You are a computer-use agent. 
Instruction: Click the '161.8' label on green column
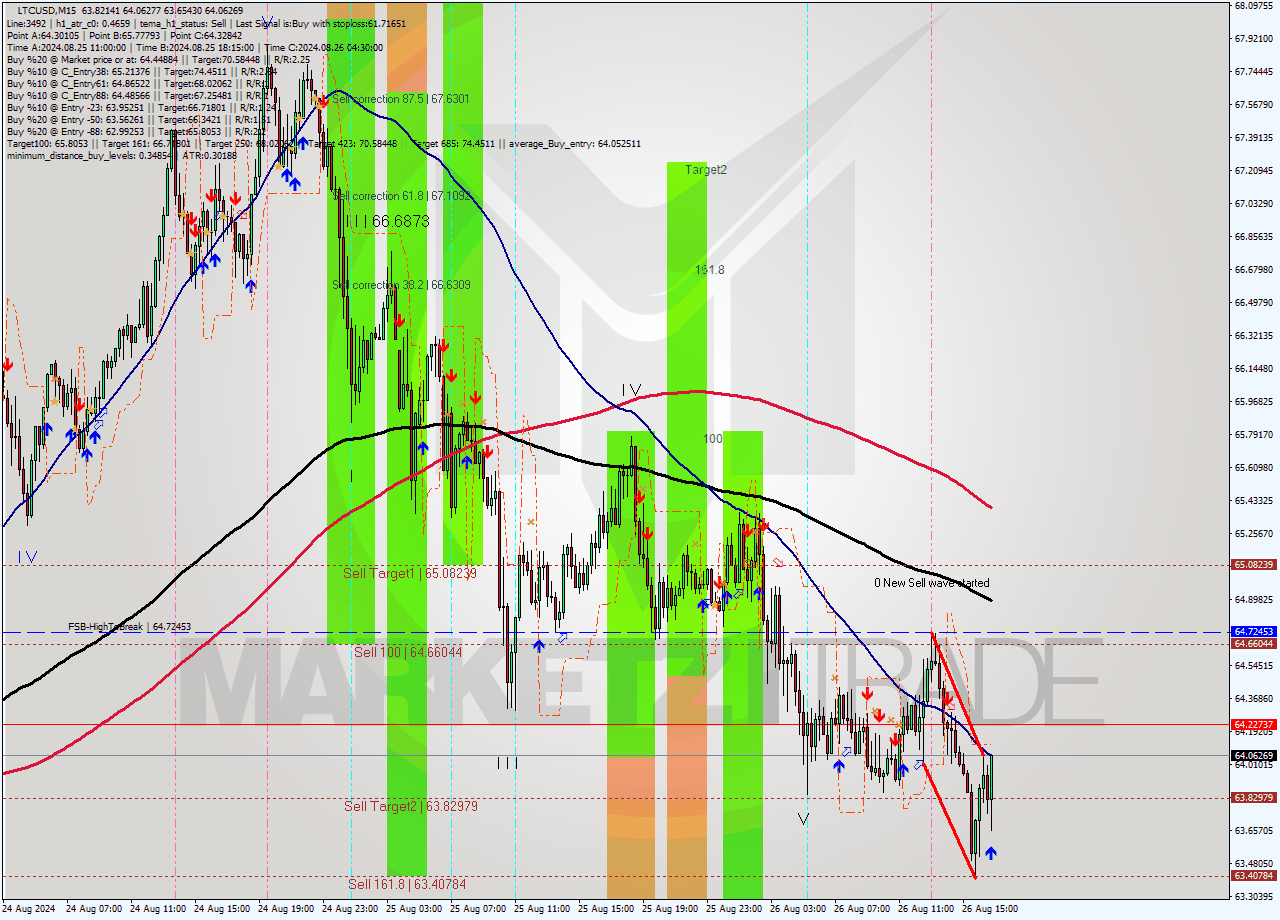click(710, 270)
